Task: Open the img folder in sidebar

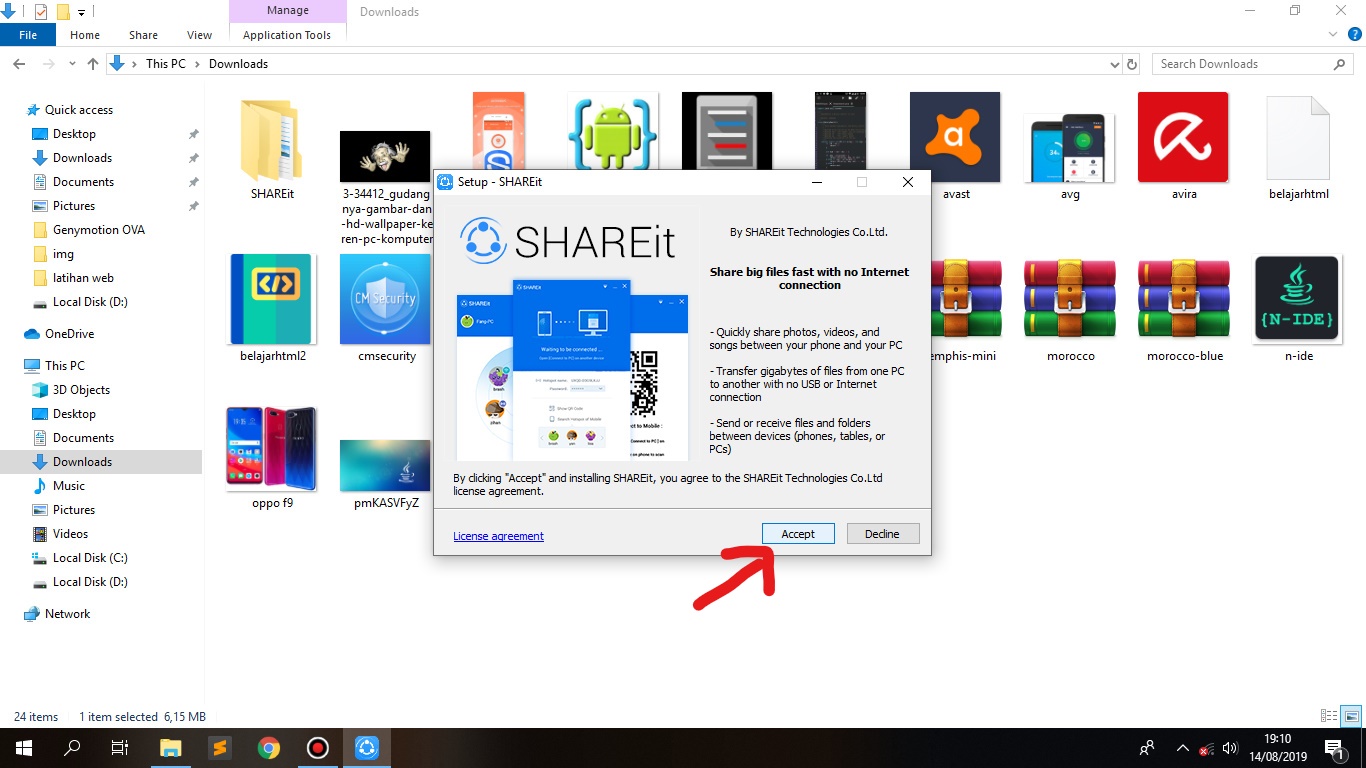Action: [x=63, y=254]
